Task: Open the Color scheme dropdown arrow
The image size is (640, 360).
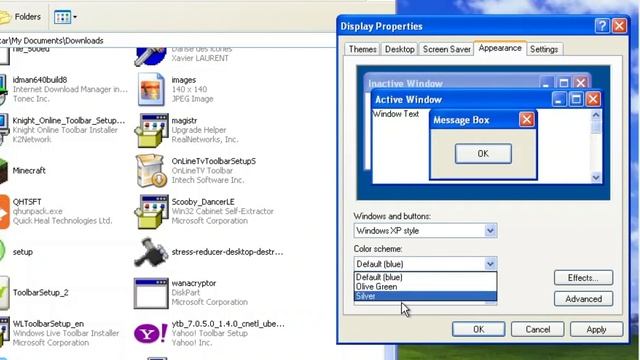Action: [x=490, y=264]
